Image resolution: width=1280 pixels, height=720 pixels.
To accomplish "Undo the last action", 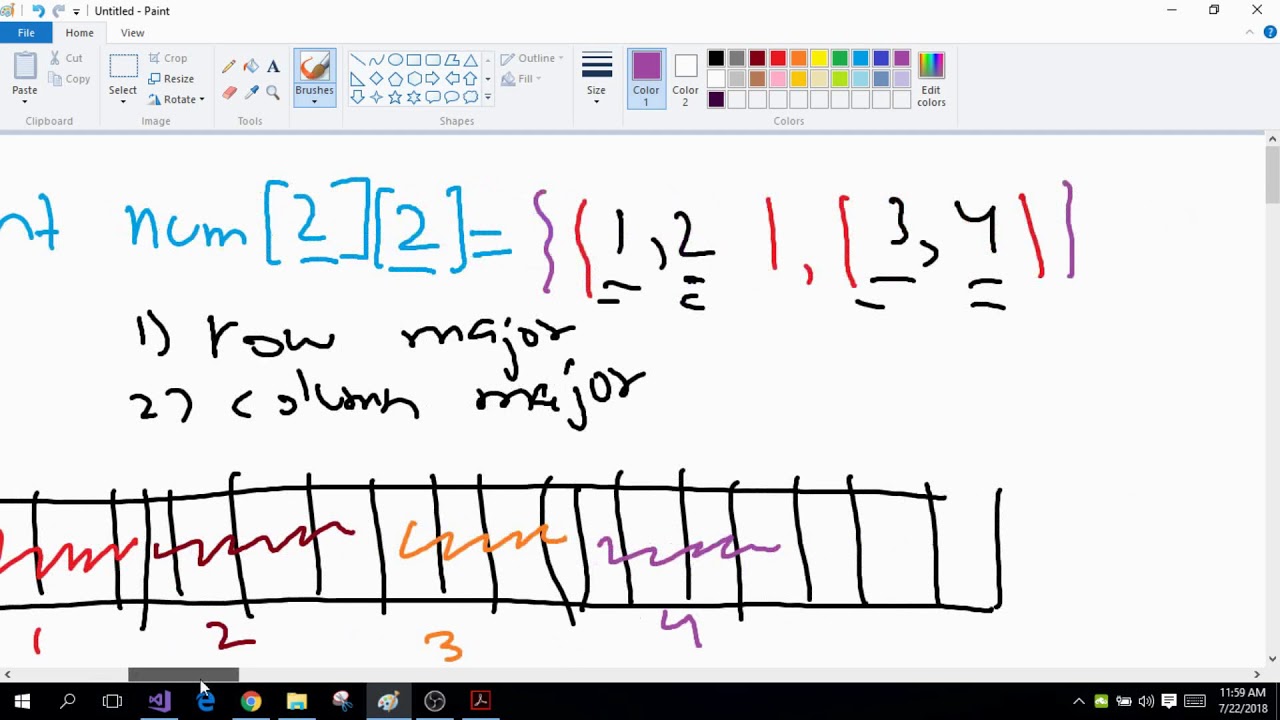I will (x=37, y=11).
